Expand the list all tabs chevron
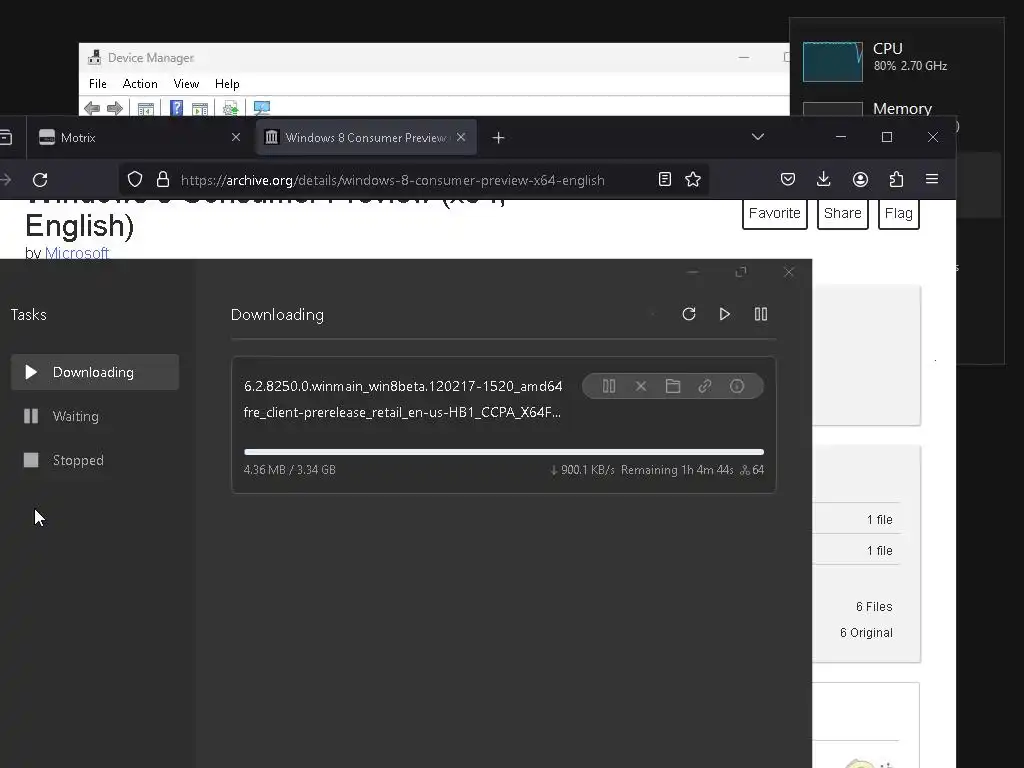Image resolution: width=1024 pixels, height=768 pixels. coord(758,137)
